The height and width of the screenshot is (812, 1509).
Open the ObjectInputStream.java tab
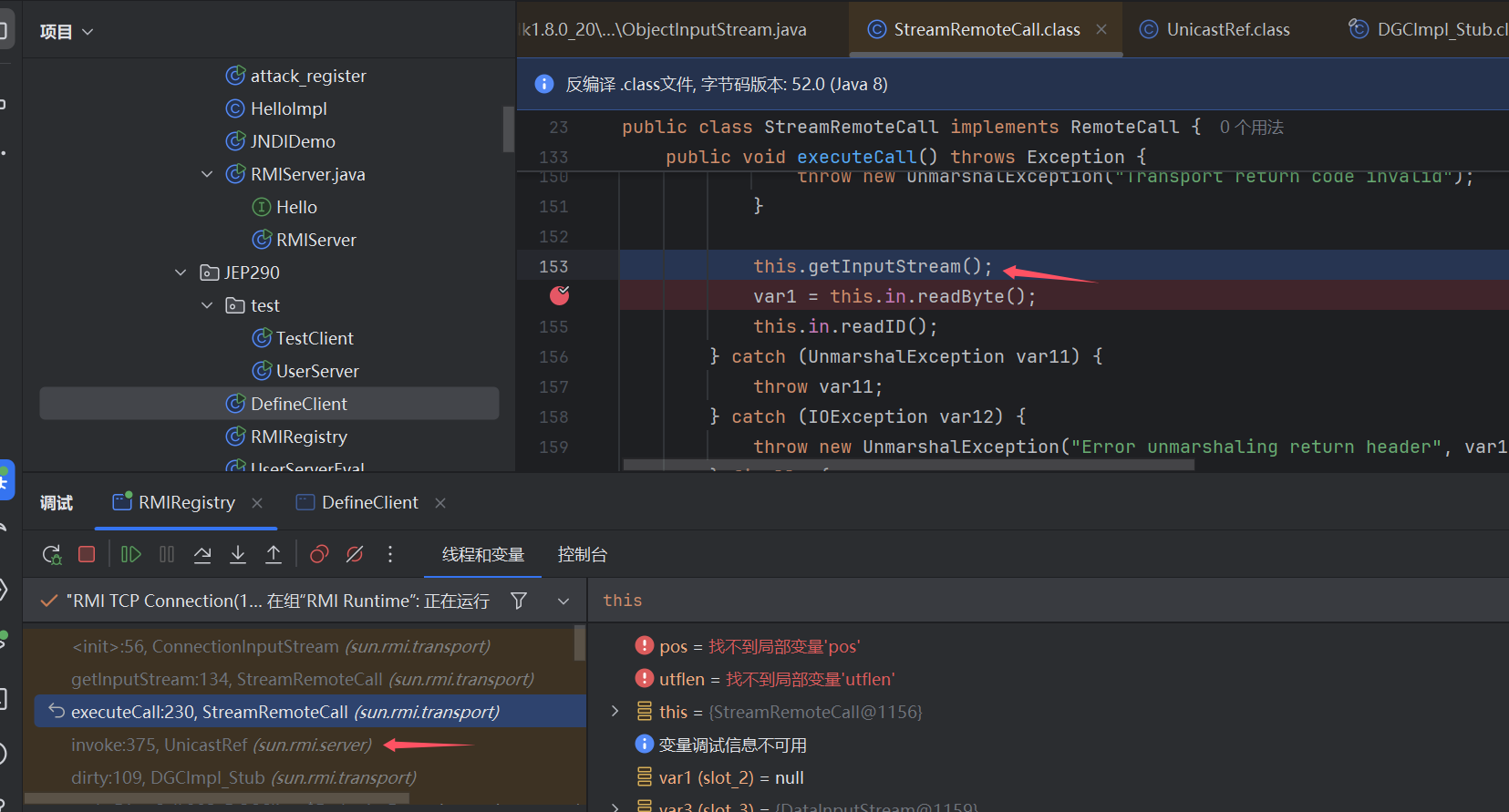point(663,29)
